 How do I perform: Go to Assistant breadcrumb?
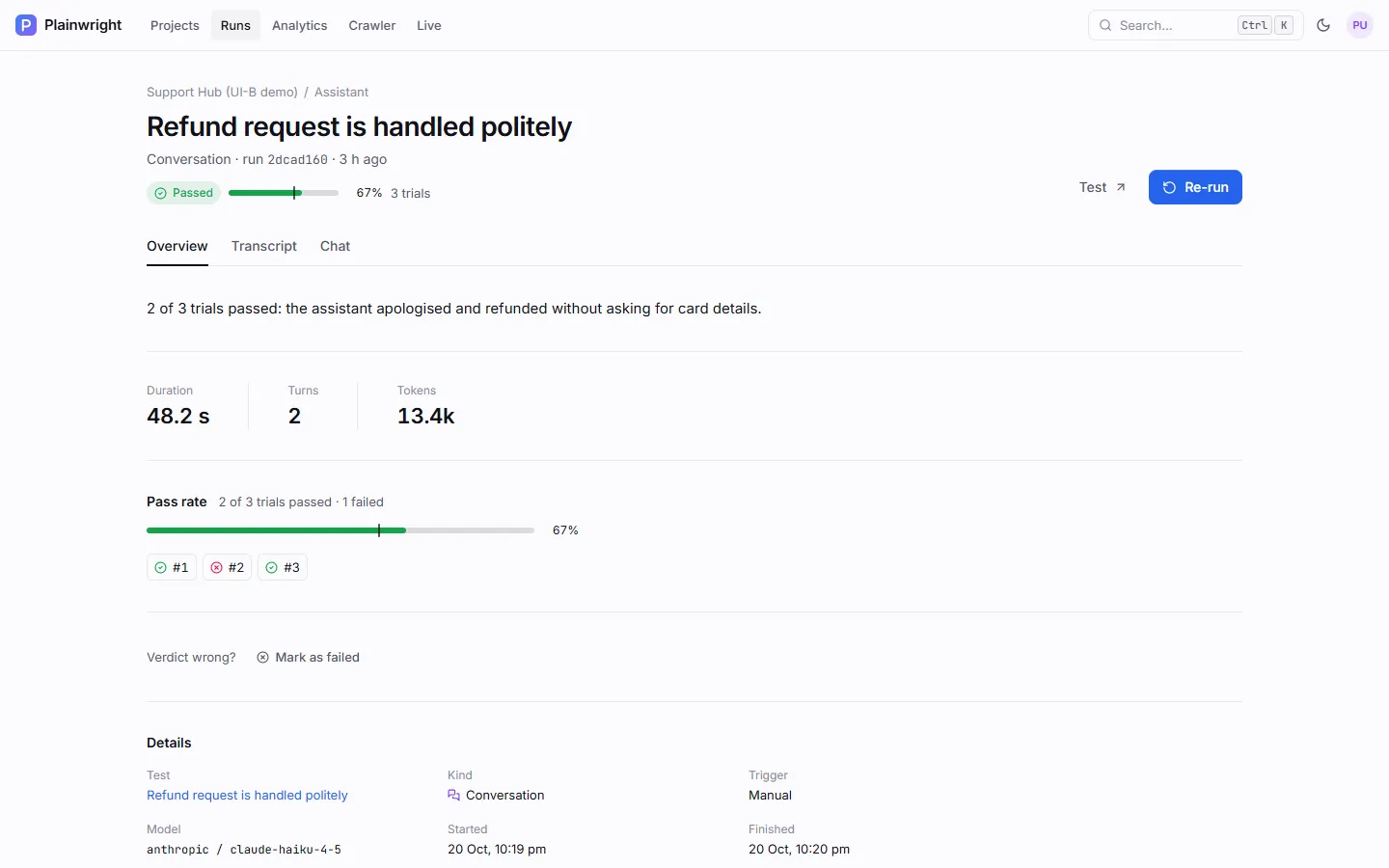(341, 93)
